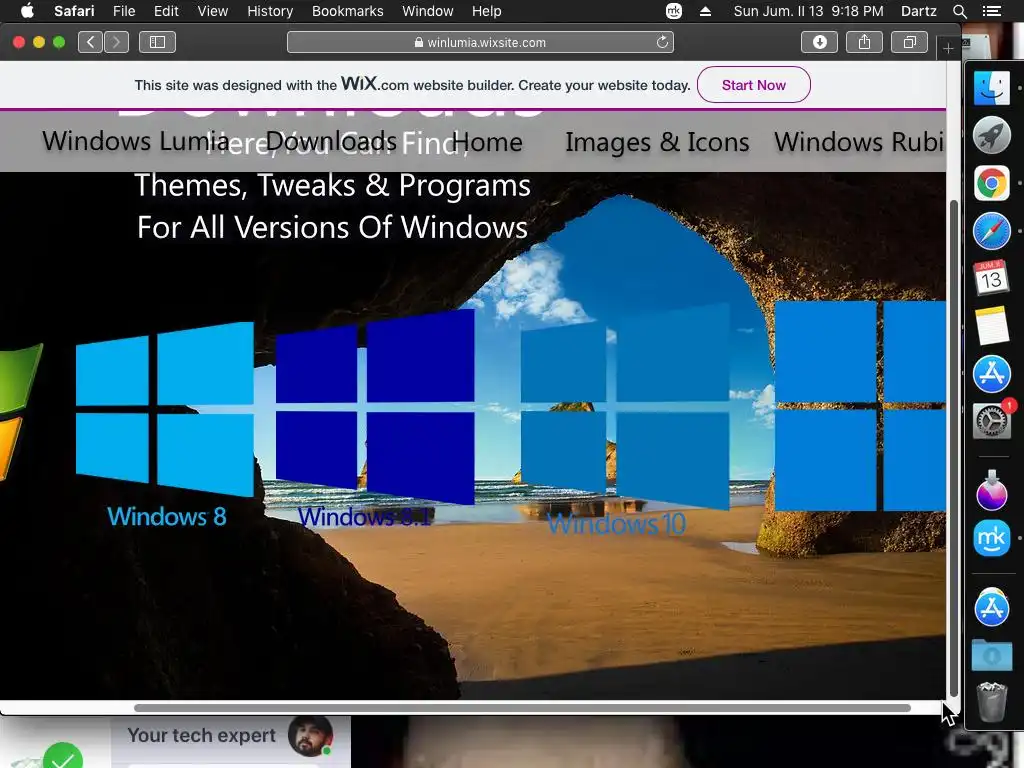Image resolution: width=1024 pixels, height=768 pixels.
Task: Open System Preferences gear in Dock
Action: [991, 421]
